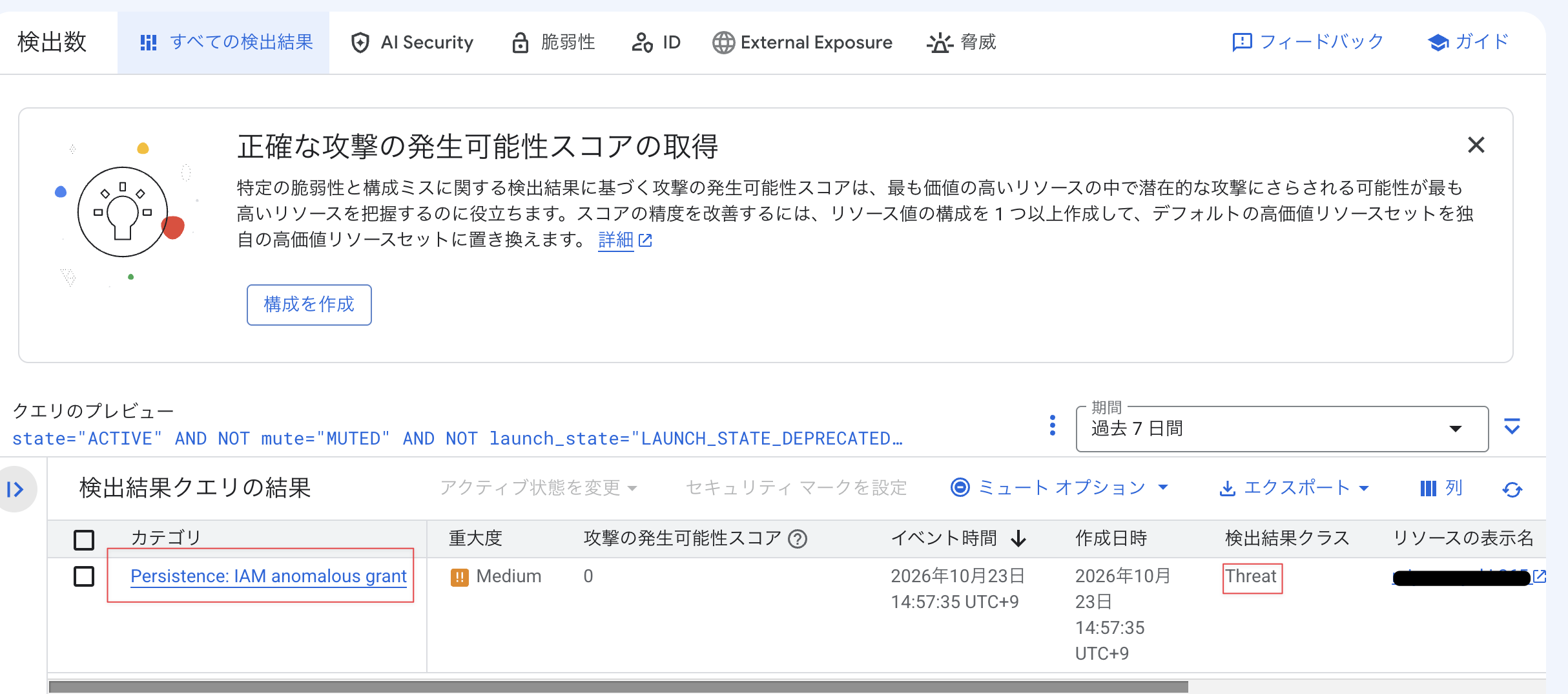Viewport: 1568px width, 694px height.
Task: Open the redacted resource external link icon
Action: 1540,576
